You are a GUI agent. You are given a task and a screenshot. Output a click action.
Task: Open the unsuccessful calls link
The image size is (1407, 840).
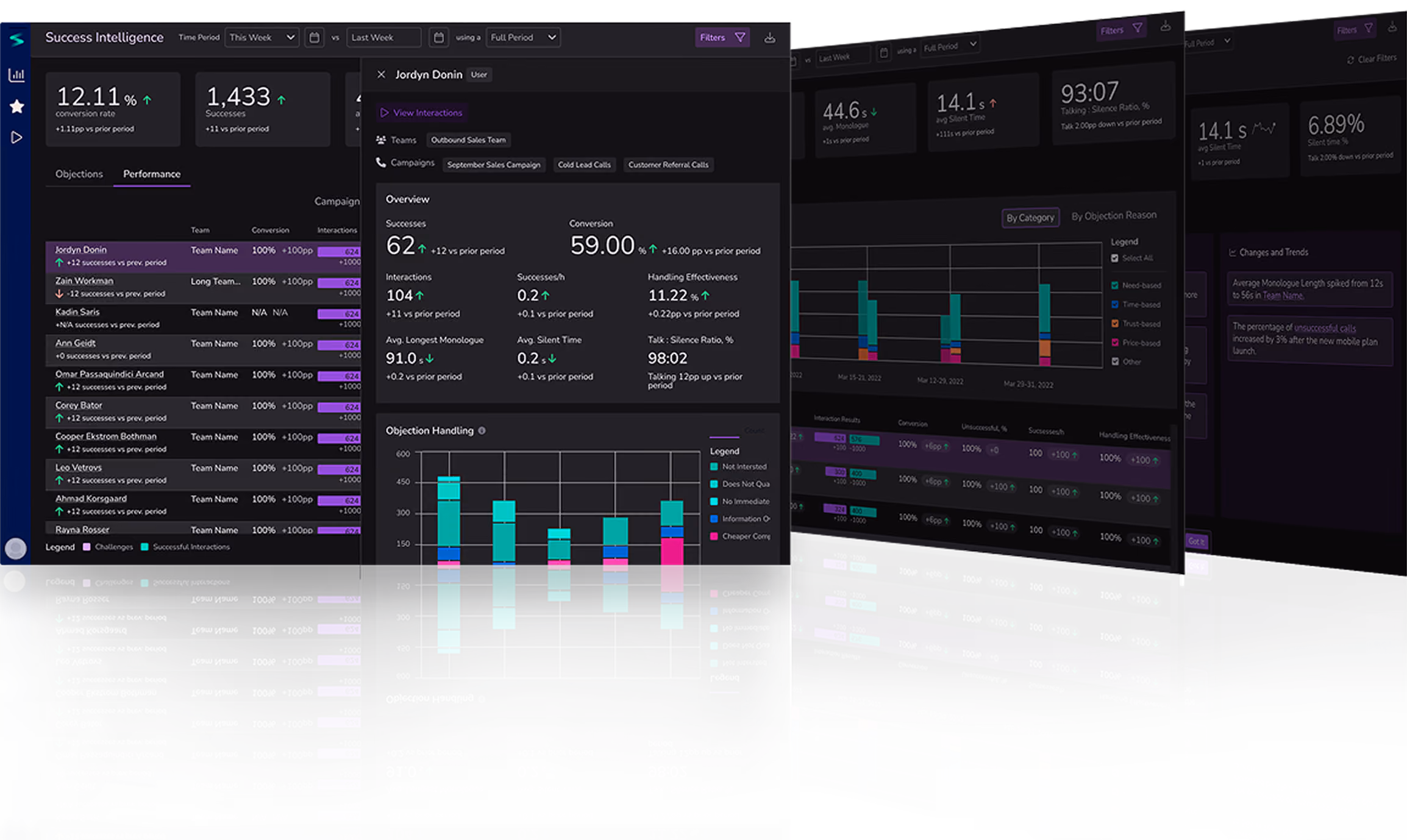pyautogui.click(x=1325, y=328)
